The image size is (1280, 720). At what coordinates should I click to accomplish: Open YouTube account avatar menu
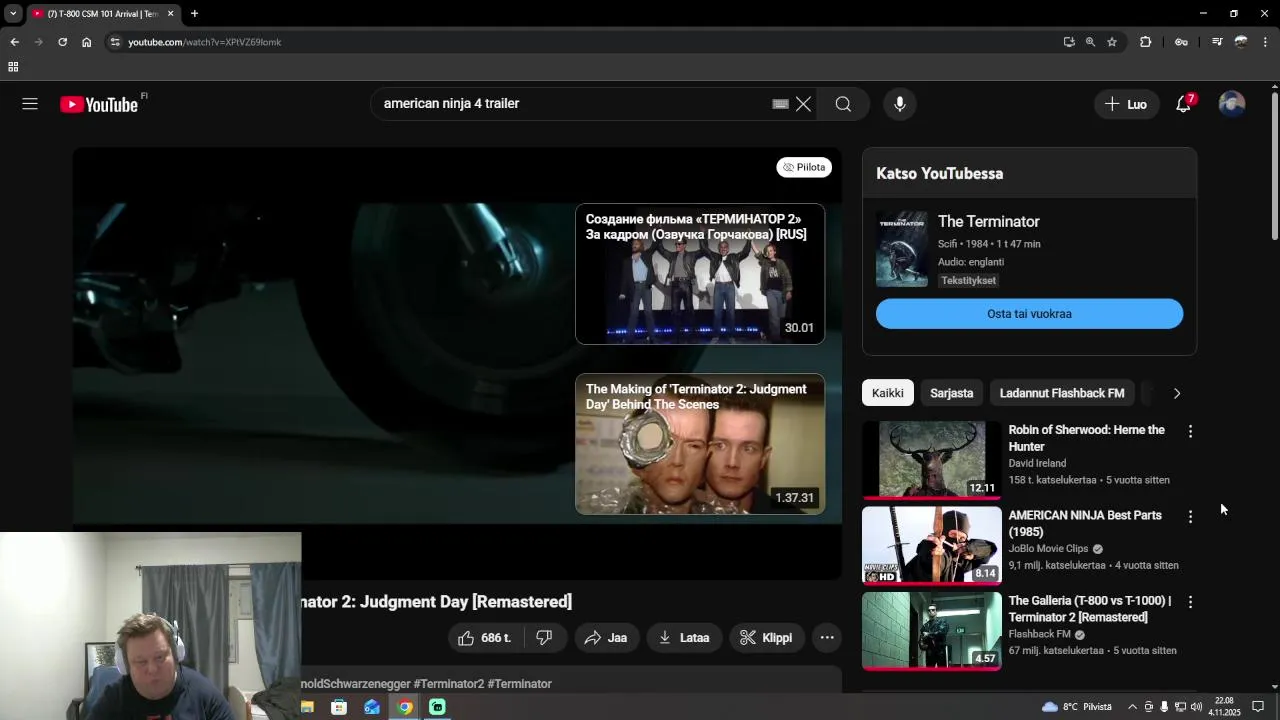pos(1232,104)
